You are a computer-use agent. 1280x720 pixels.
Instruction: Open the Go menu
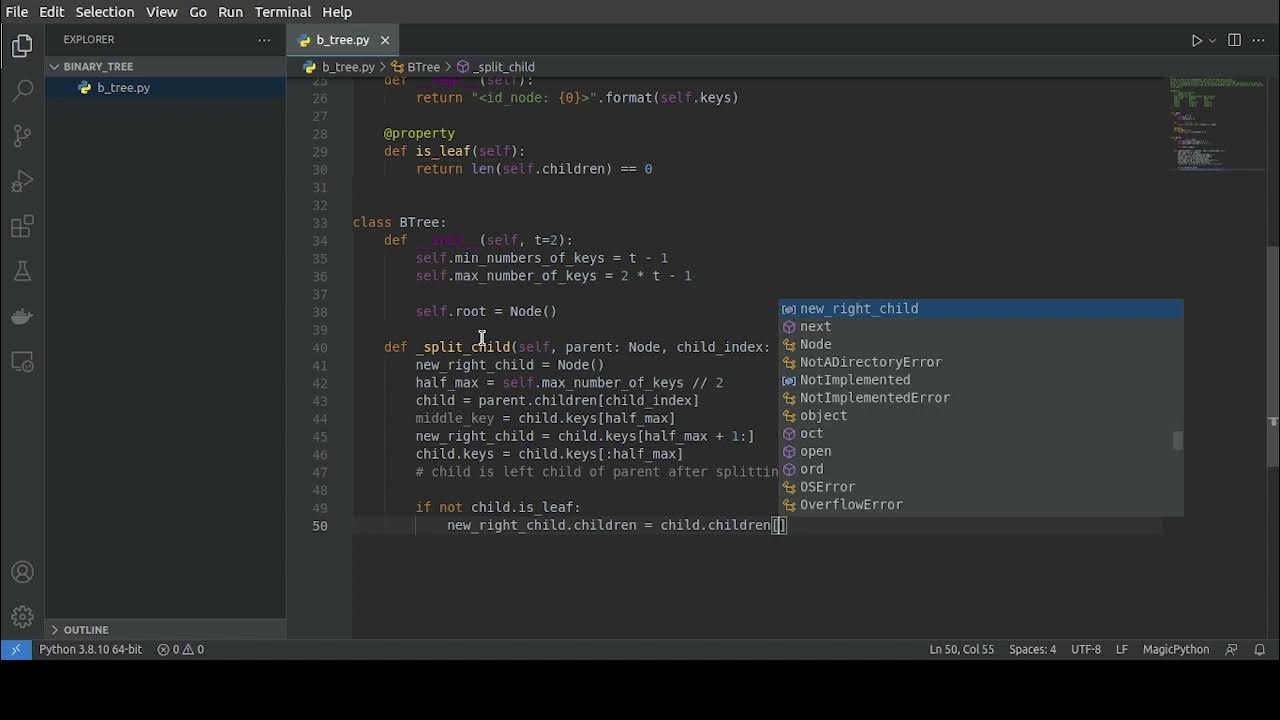click(198, 12)
